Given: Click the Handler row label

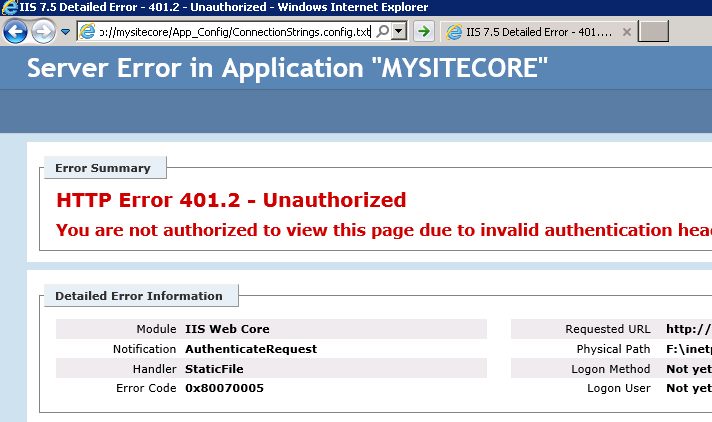Looking at the screenshot, I should click(x=154, y=369).
